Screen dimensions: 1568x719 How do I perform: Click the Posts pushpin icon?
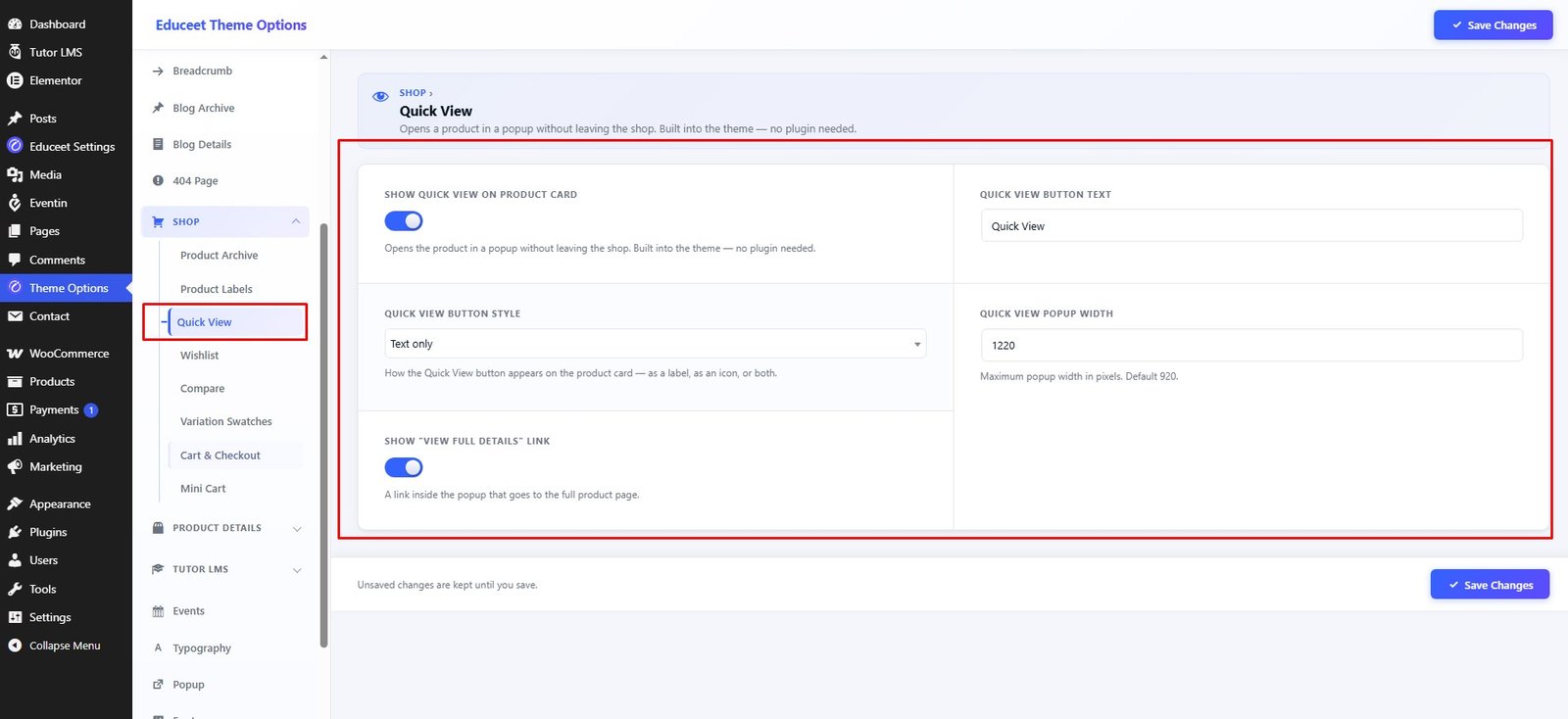15,119
